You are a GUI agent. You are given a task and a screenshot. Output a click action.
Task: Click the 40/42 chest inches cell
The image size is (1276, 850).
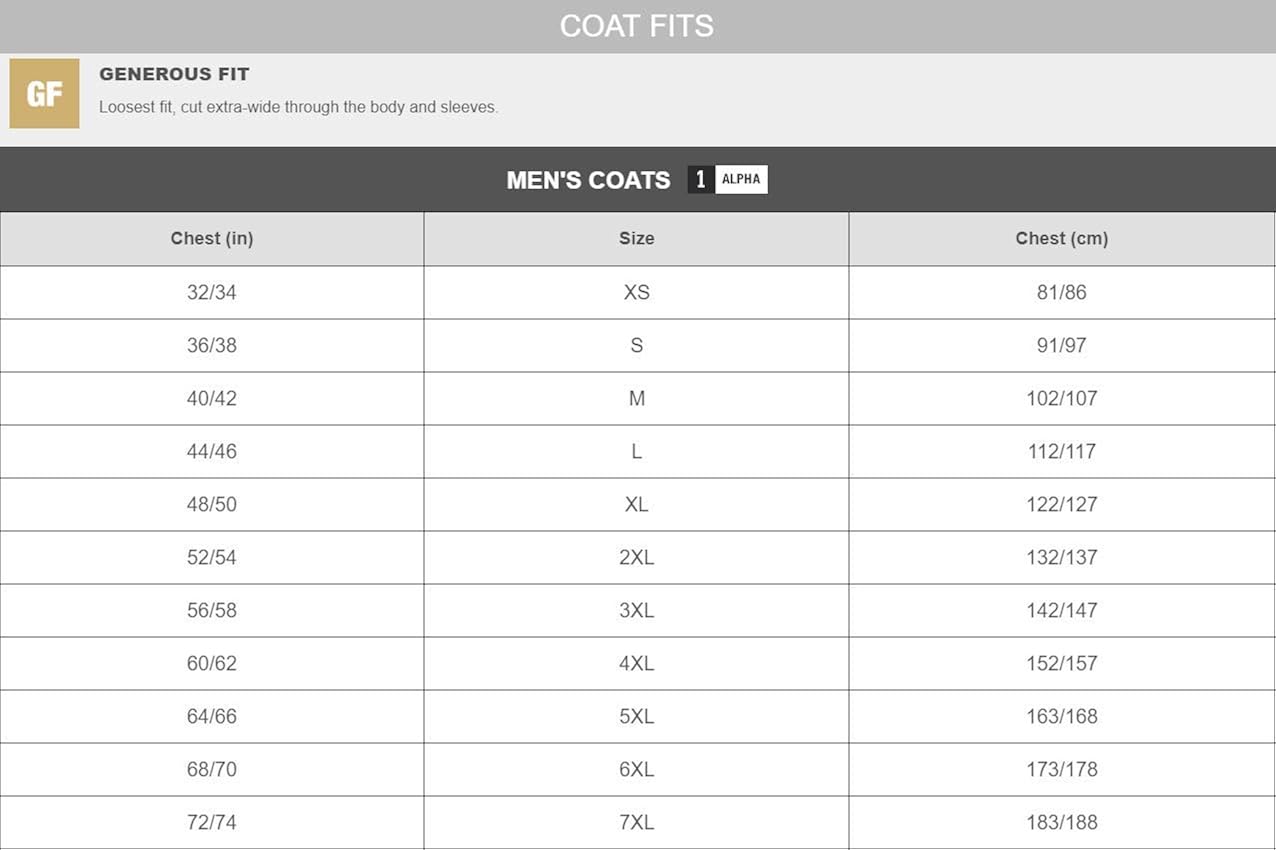click(x=212, y=398)
